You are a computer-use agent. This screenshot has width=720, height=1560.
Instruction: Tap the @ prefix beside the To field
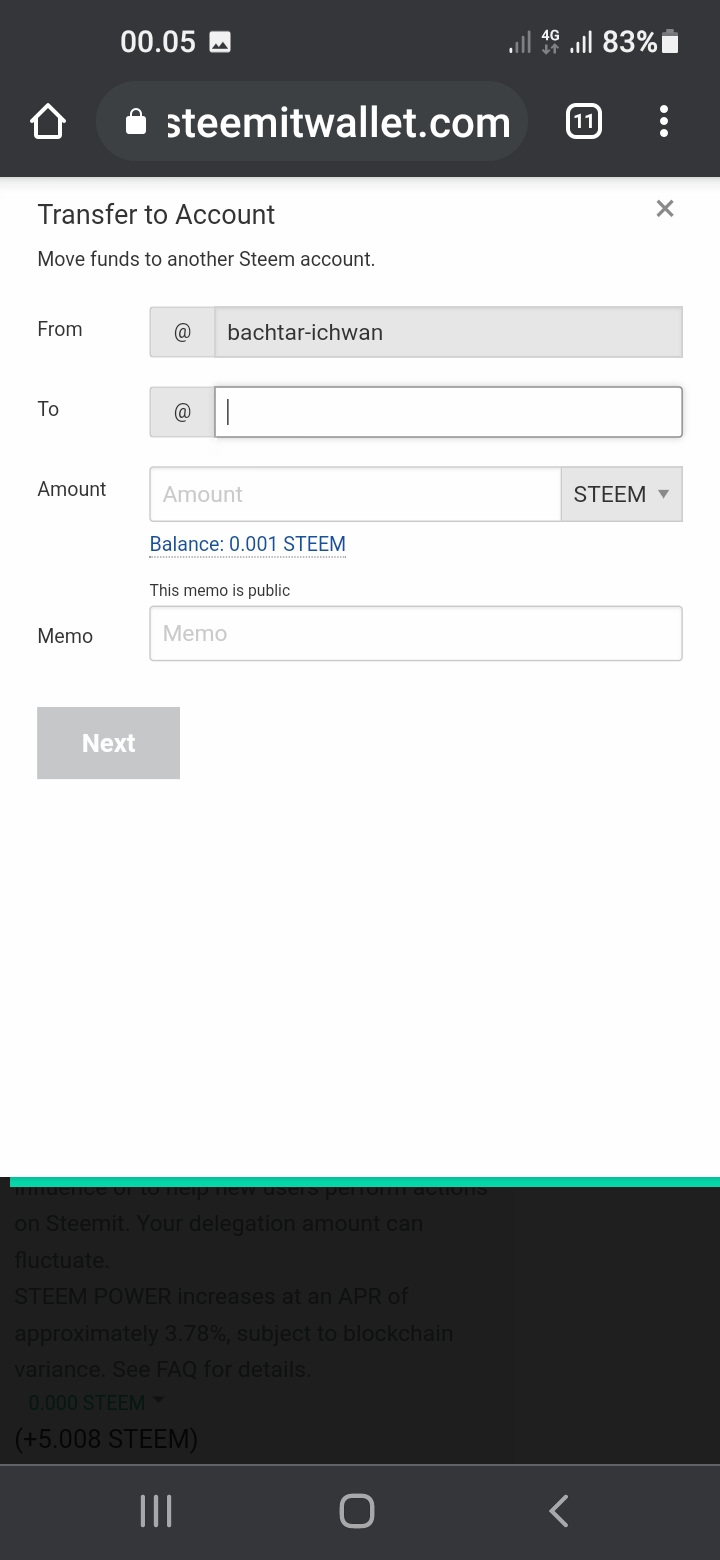pyautogui.click(x=182, y=412)
